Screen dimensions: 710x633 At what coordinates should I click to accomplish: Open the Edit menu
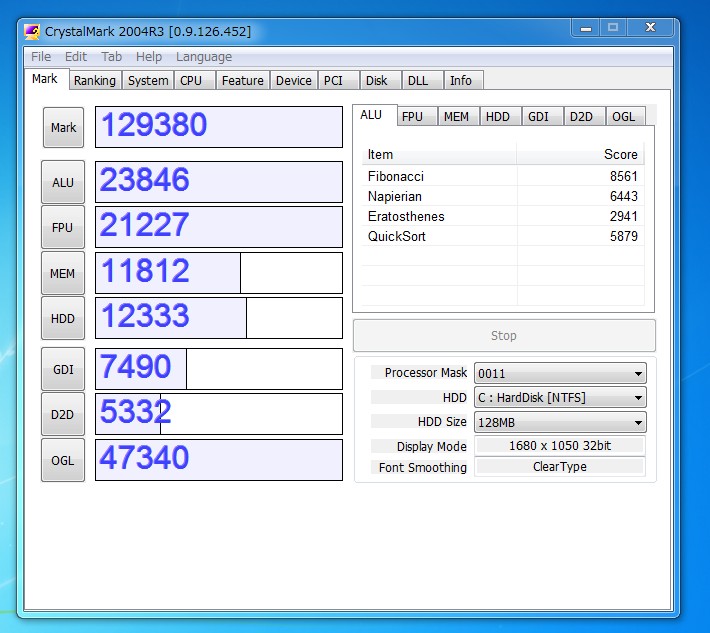[76, 57]
